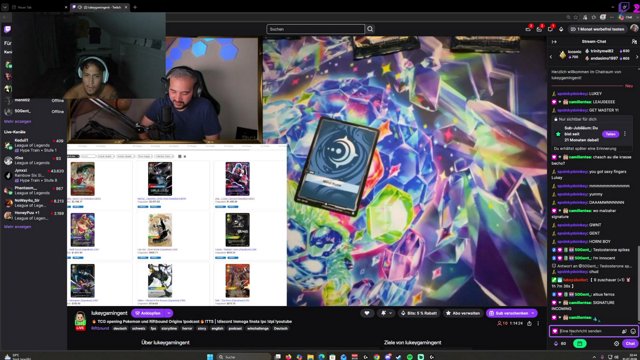Screen dimensions: 640x360
Task: Open NoWay4u_Sir channel in sidebar
Action: click(x=34, y=203)
